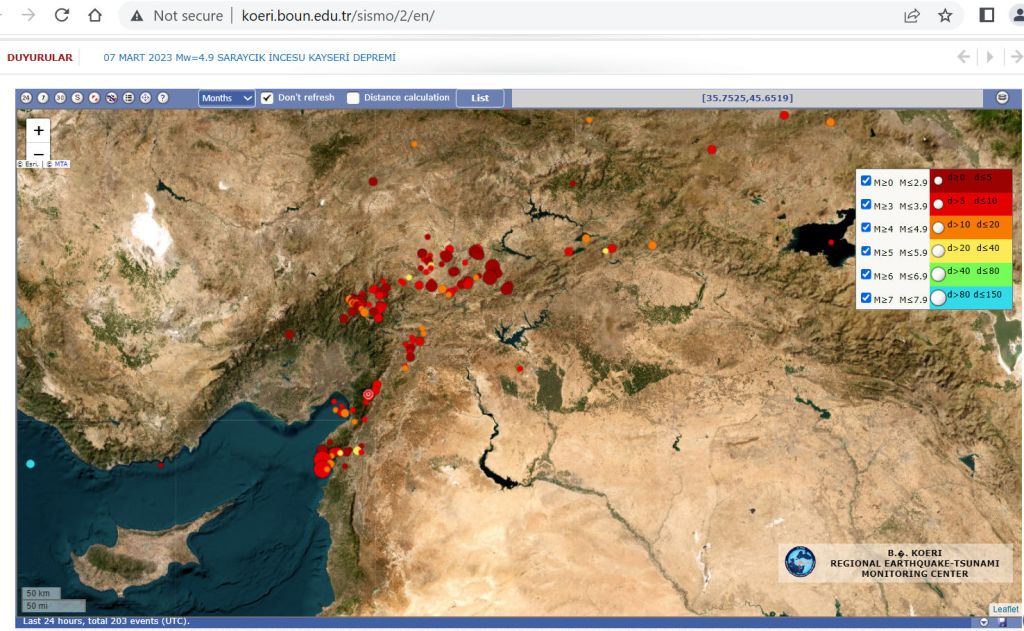Click the Leaflet attribution link
This screenshot has height=631, width=1024.
click(1005, 609)
